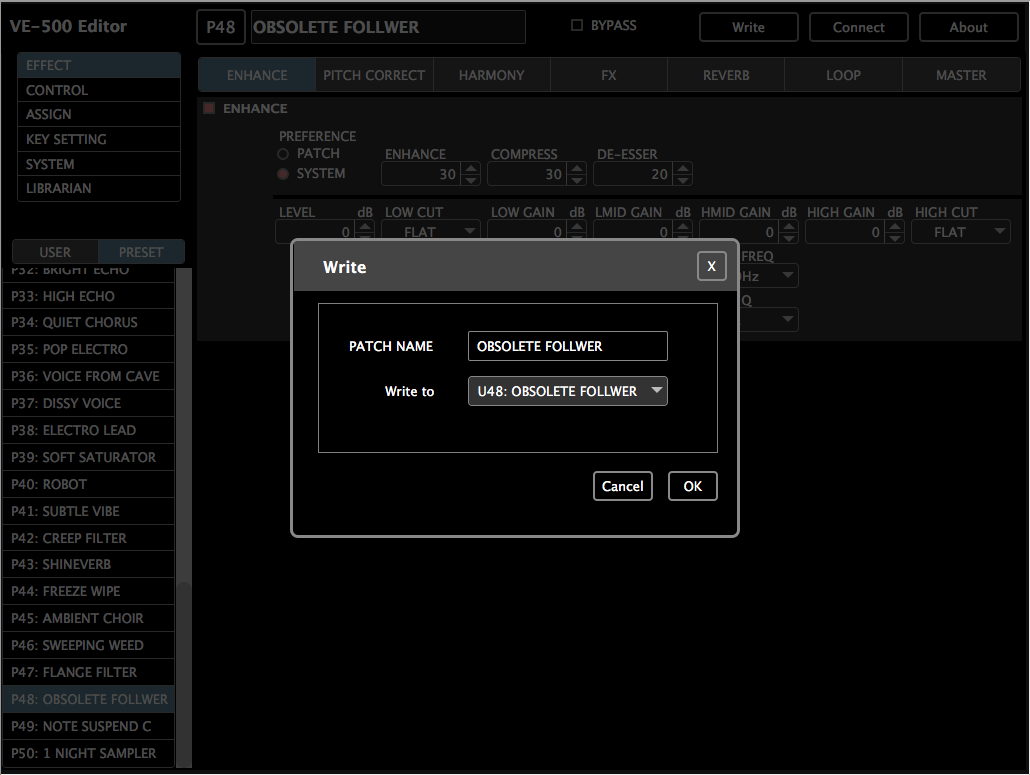
Task: Select preset P45: AMBIENT CHOIR
Action: [x=89, y=618]
